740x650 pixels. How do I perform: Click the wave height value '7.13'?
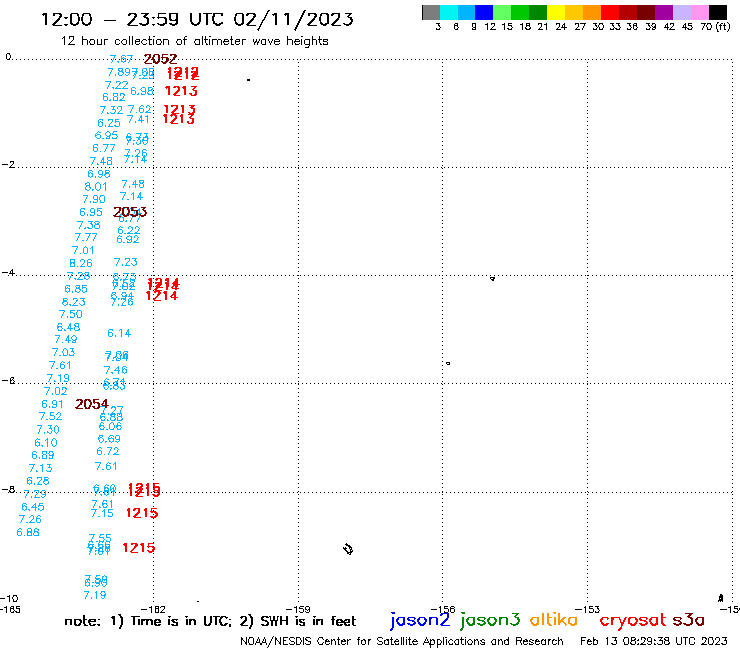(41, 468)
